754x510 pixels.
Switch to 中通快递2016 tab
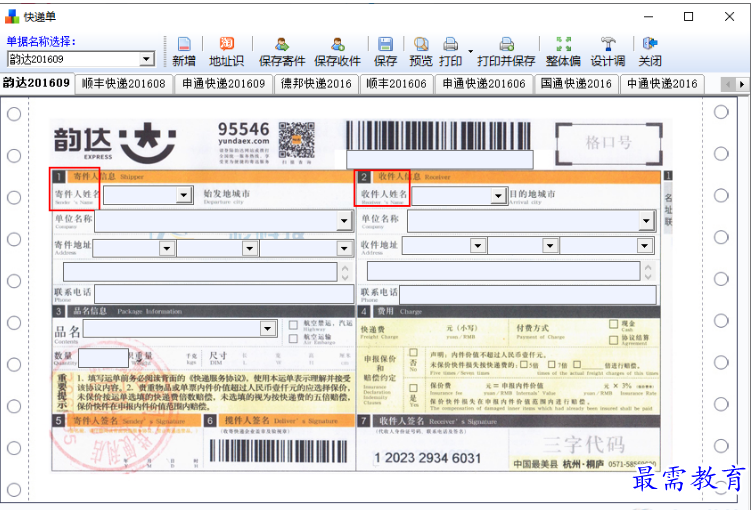[x=662, y=84]
